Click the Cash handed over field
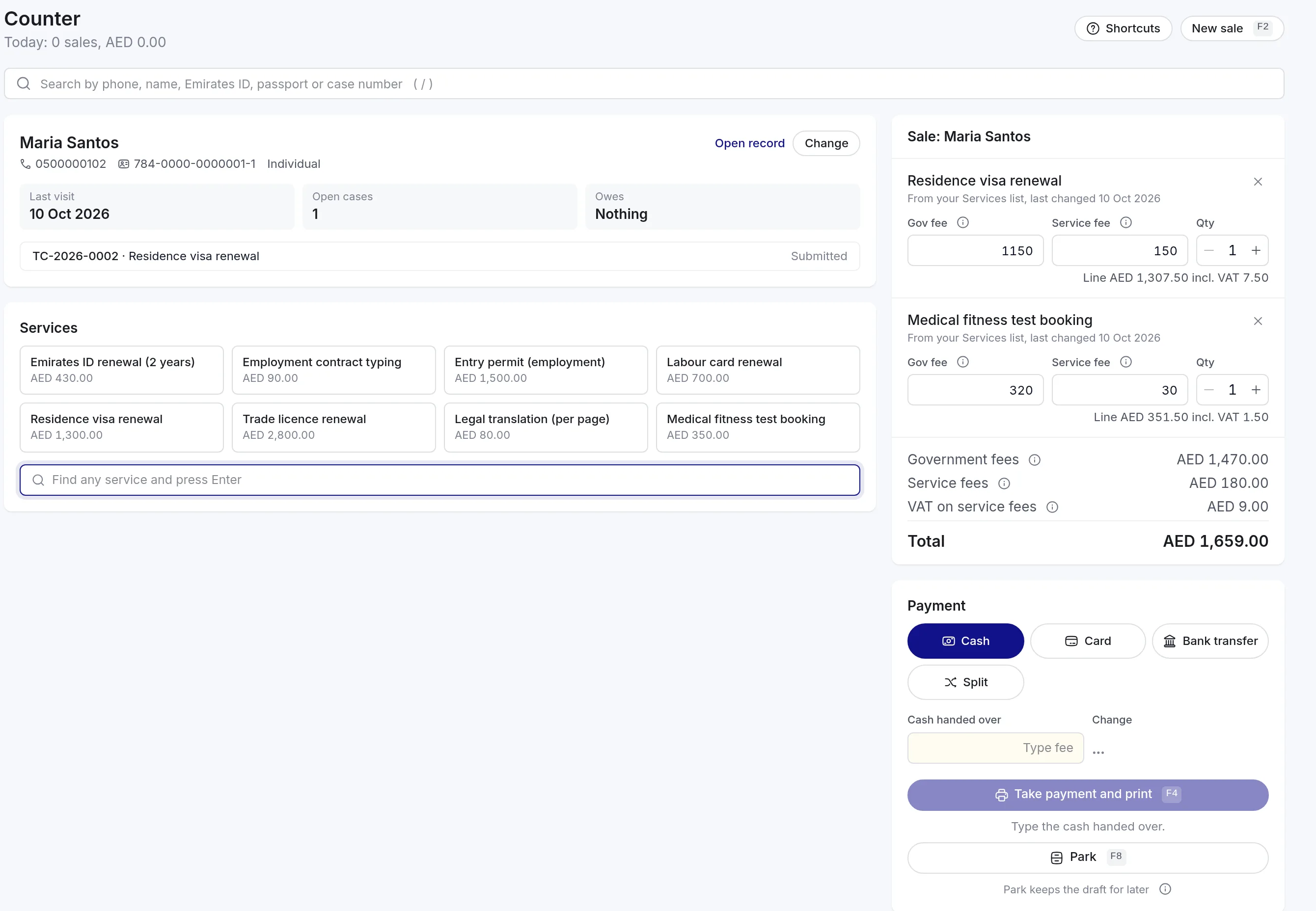 995,748
